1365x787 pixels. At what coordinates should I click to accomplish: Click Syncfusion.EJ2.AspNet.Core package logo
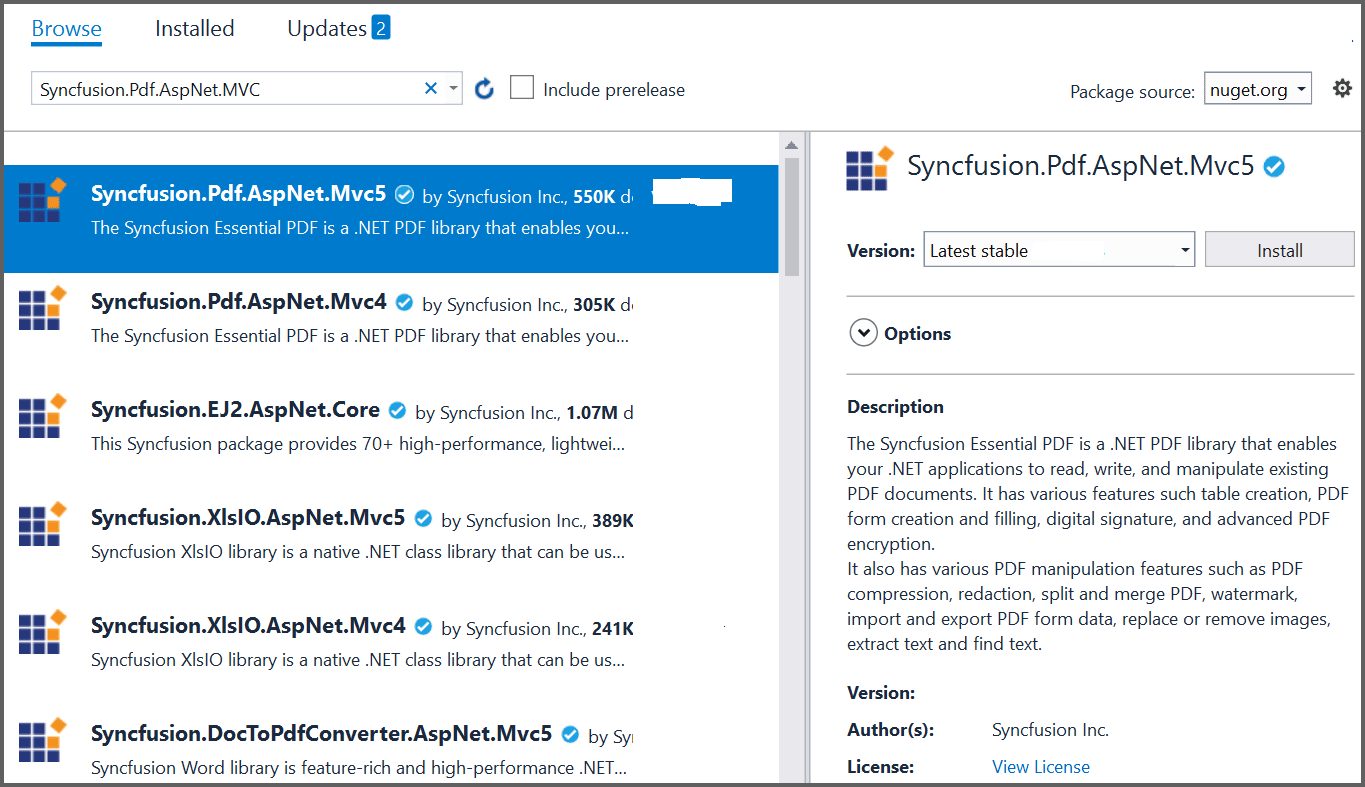[42, 416]
